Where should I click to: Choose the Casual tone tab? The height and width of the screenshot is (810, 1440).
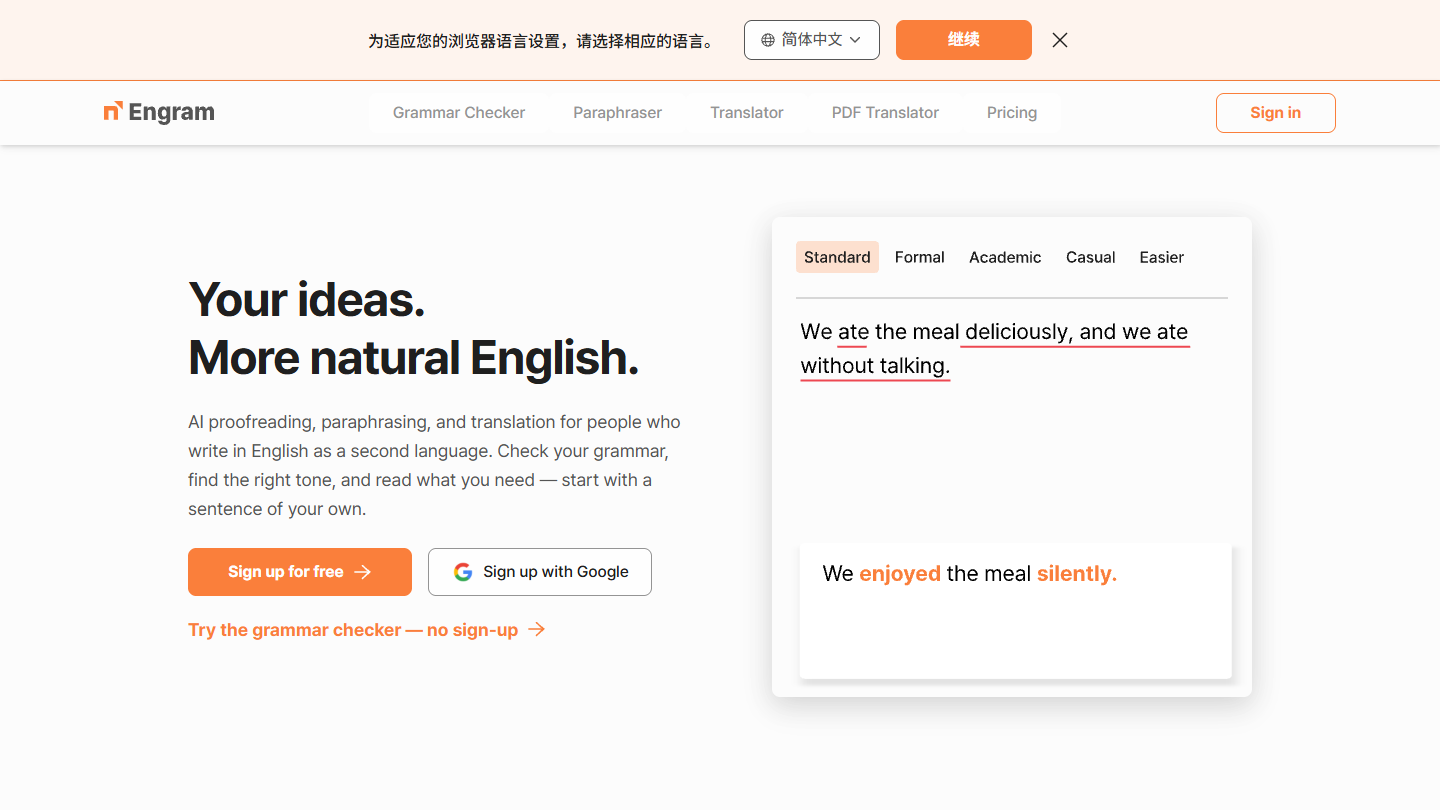[1090, 257]
